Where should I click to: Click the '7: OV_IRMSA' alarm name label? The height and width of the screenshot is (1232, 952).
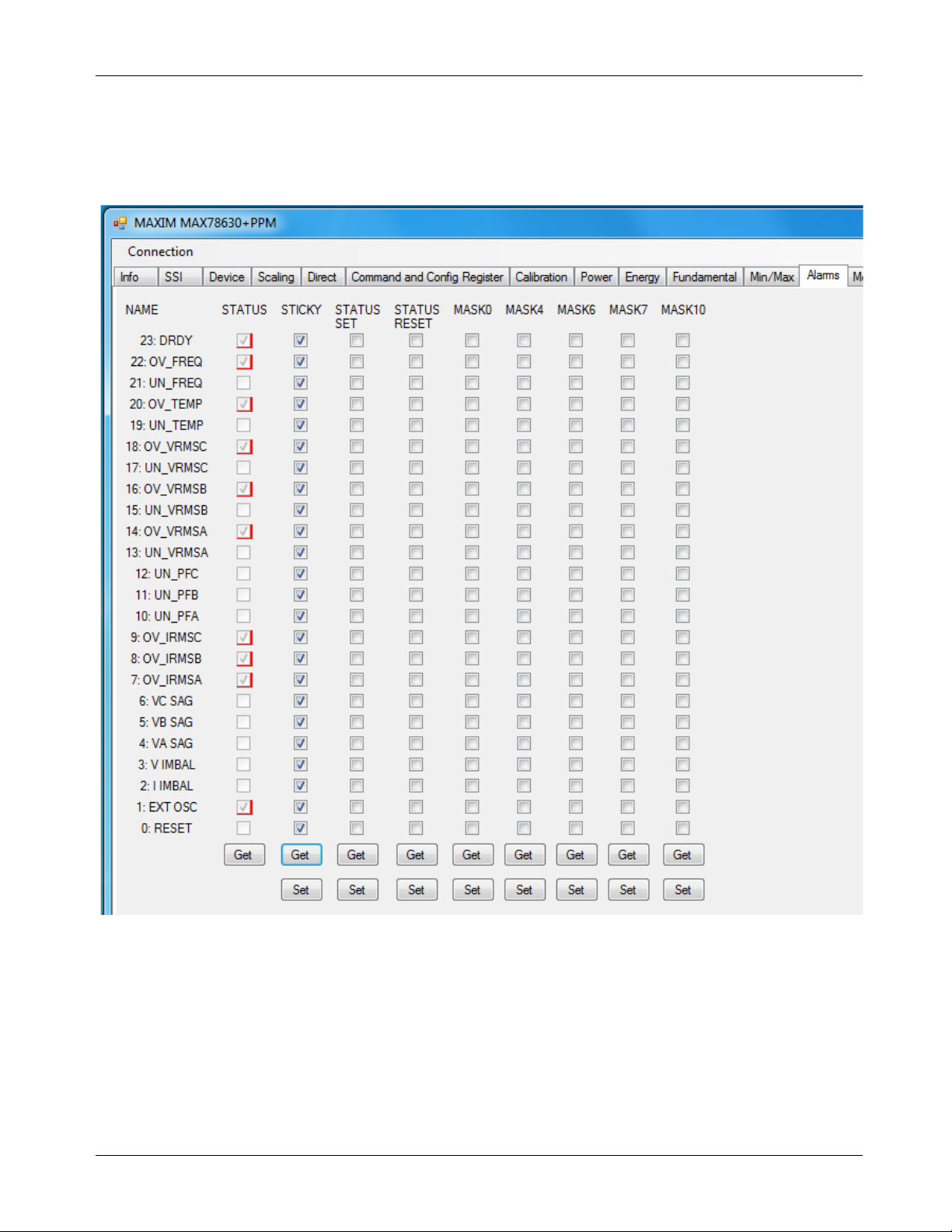pyautogui.click(x=166, y=680)
